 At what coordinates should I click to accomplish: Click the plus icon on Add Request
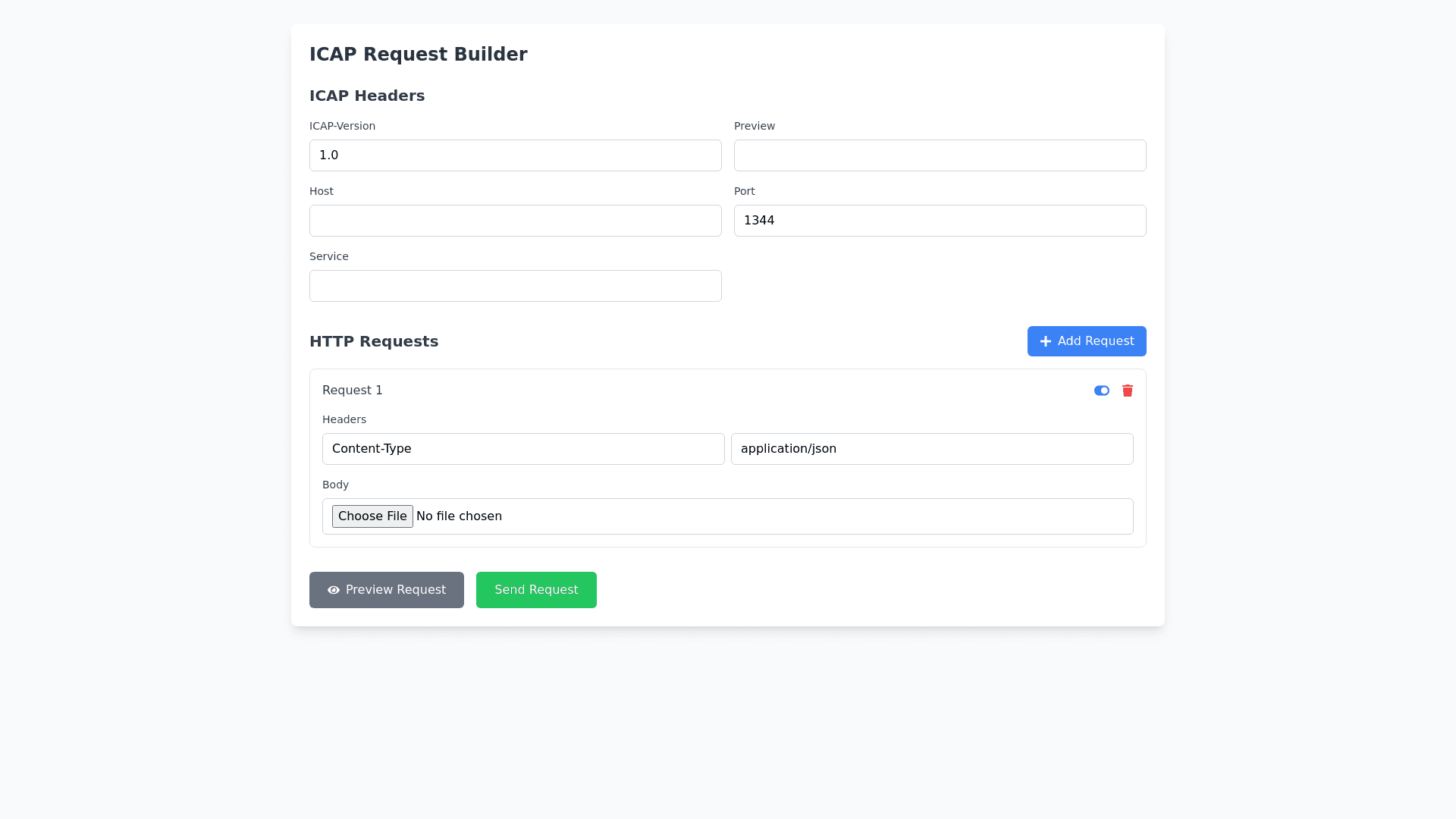click(x=1045, y=341)
